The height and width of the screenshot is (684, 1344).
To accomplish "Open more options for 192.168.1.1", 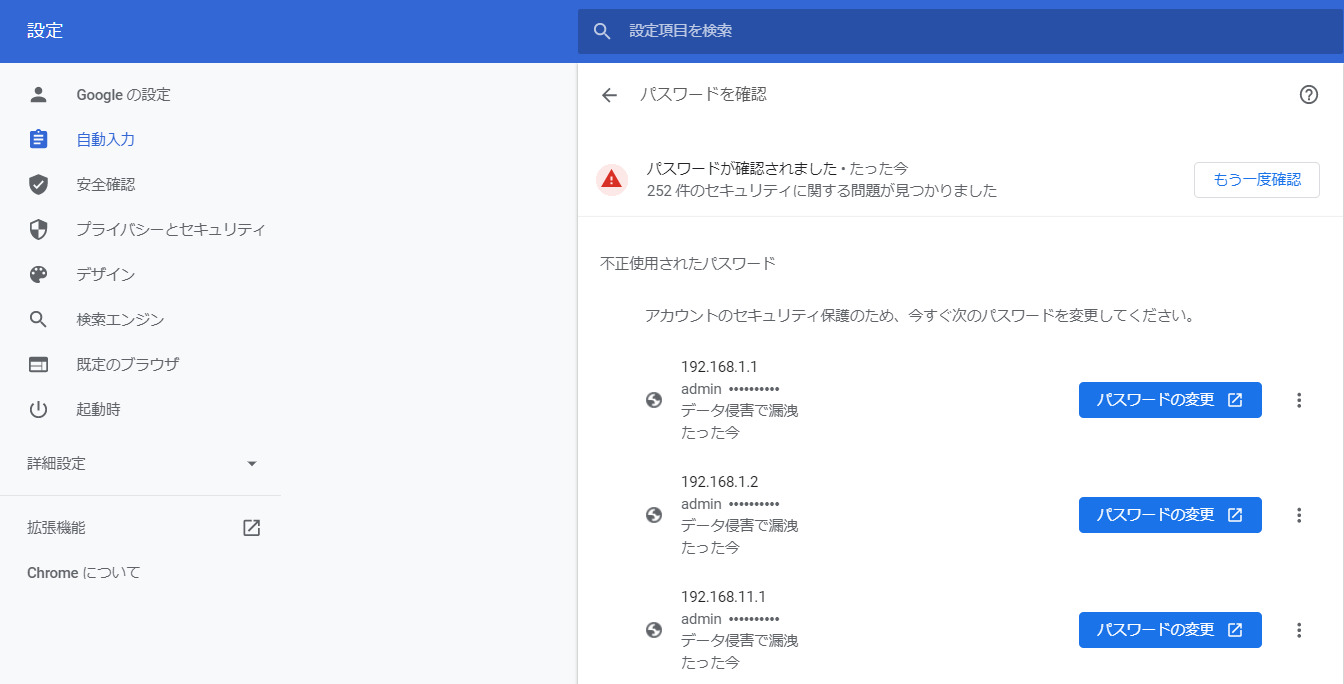I will [x=1299, y=400].
